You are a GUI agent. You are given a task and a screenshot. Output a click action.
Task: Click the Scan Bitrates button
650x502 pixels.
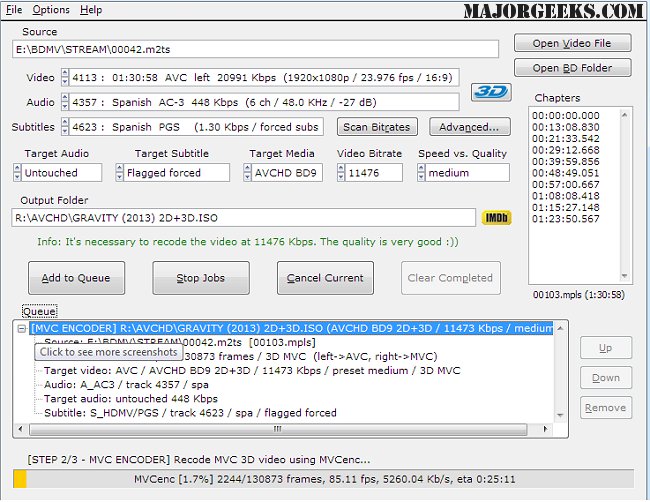[x=377, y=127]
